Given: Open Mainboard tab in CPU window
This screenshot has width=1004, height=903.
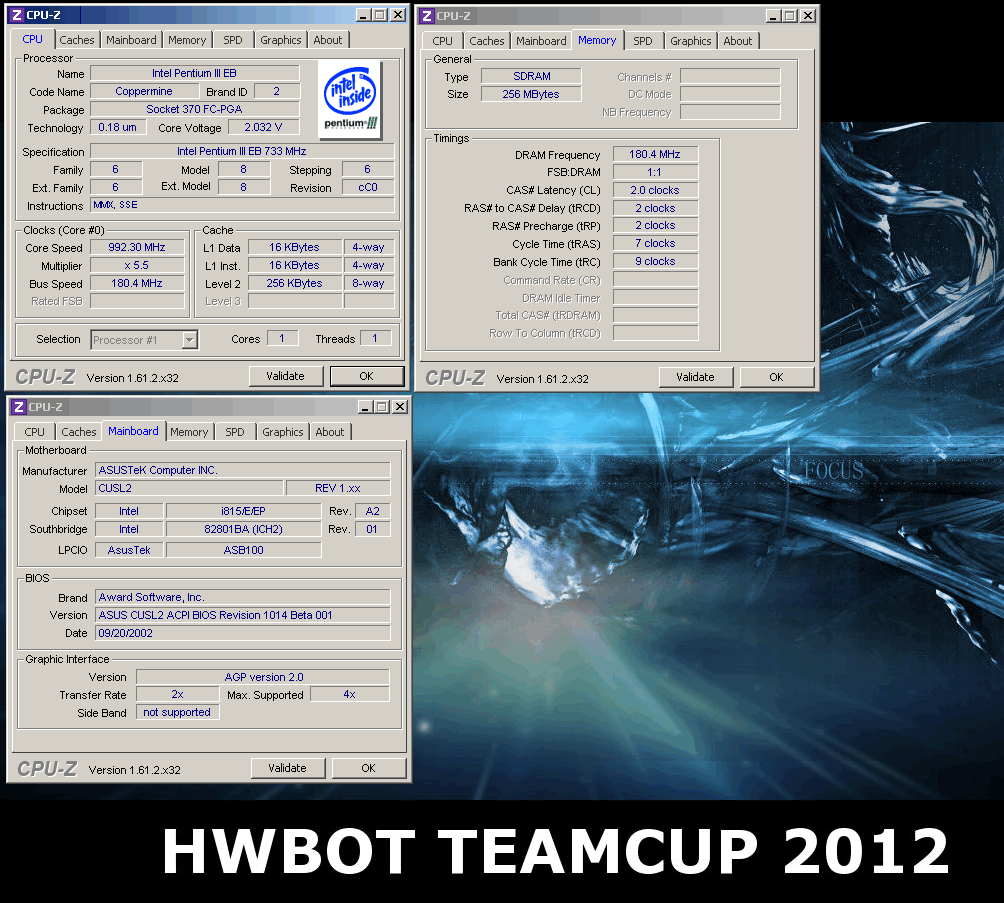Looking at the screenshot, I should click(x=131, y=40).
